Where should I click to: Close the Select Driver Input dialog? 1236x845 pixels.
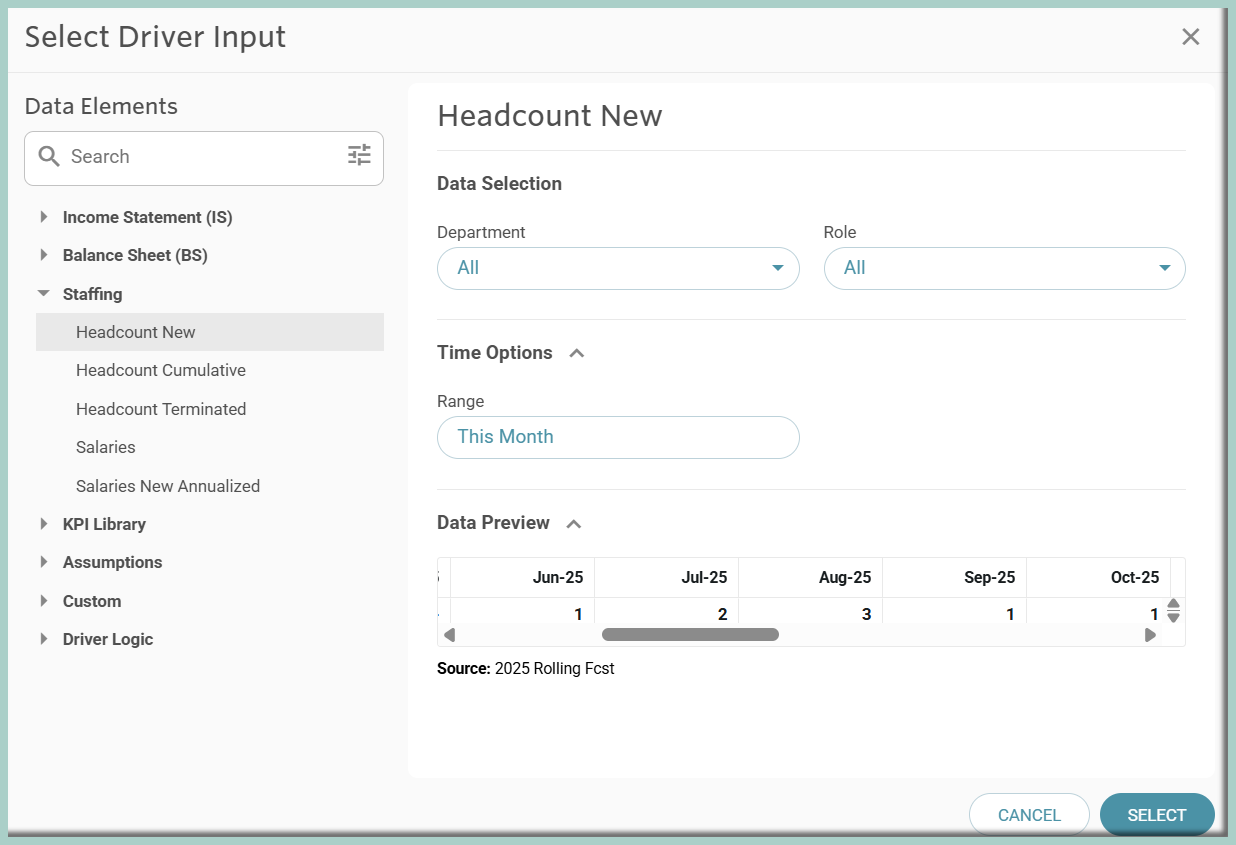tap(1190, 37)
